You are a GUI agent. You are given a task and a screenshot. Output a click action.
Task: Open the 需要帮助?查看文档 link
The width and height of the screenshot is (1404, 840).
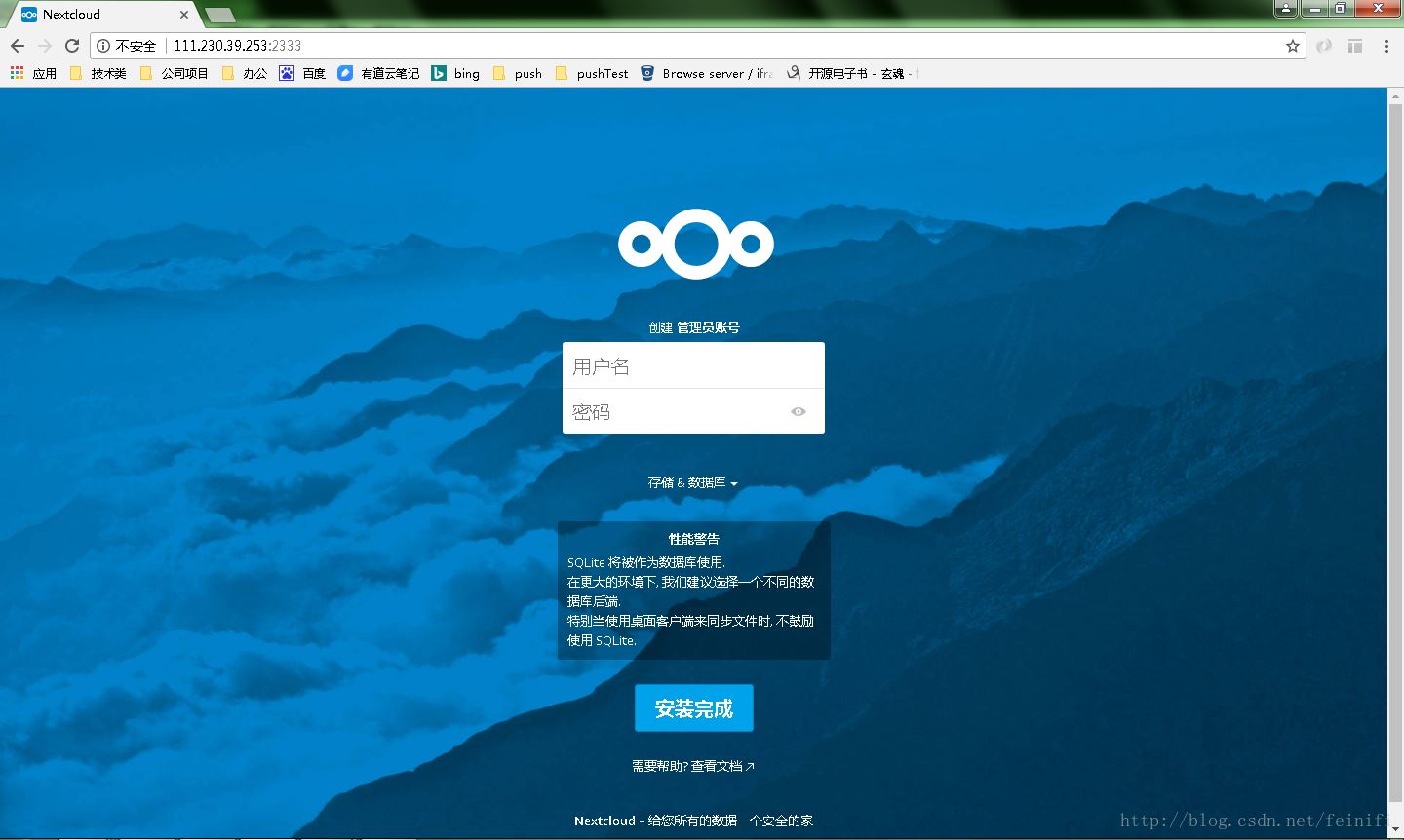(x=693, y=766)
